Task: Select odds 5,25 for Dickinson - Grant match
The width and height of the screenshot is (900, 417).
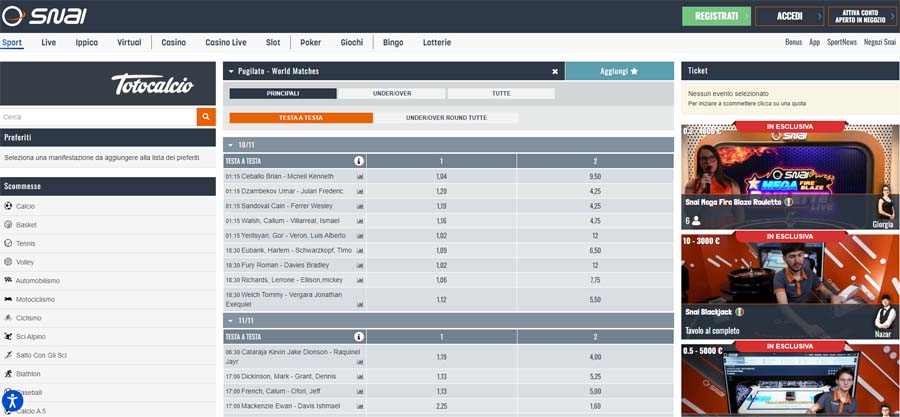Action: point(595,377)
